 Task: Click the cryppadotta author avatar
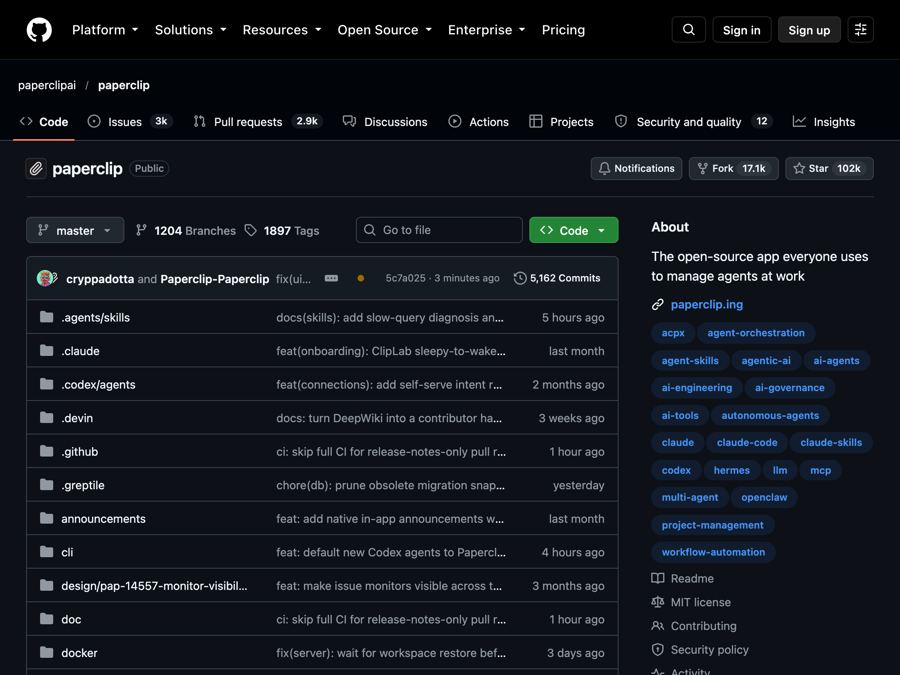point(46,278)
